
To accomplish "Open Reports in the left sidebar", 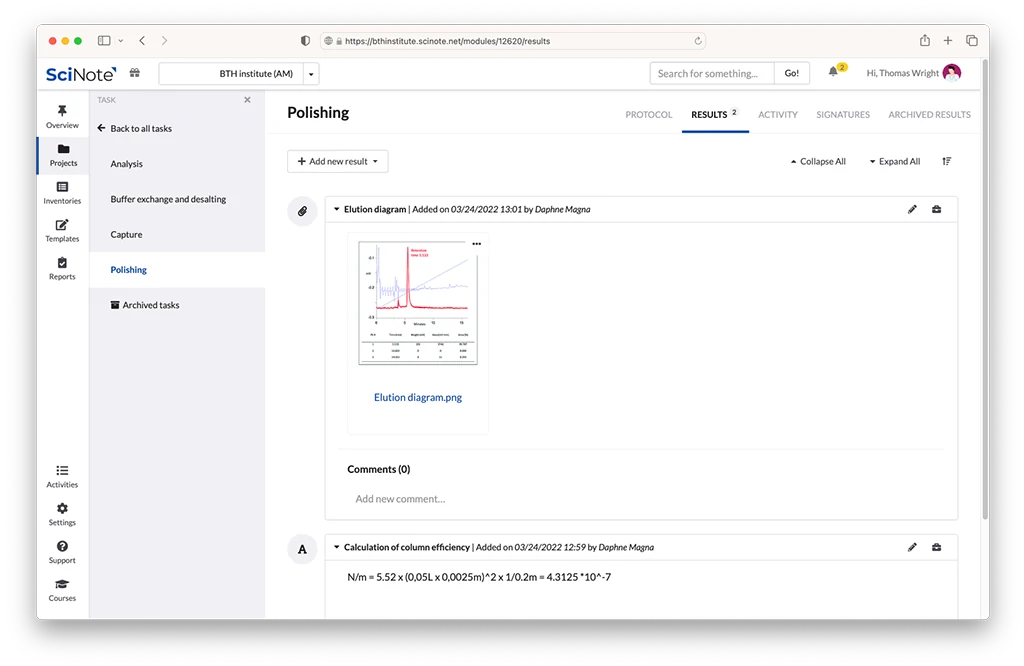I will (62, 269).
